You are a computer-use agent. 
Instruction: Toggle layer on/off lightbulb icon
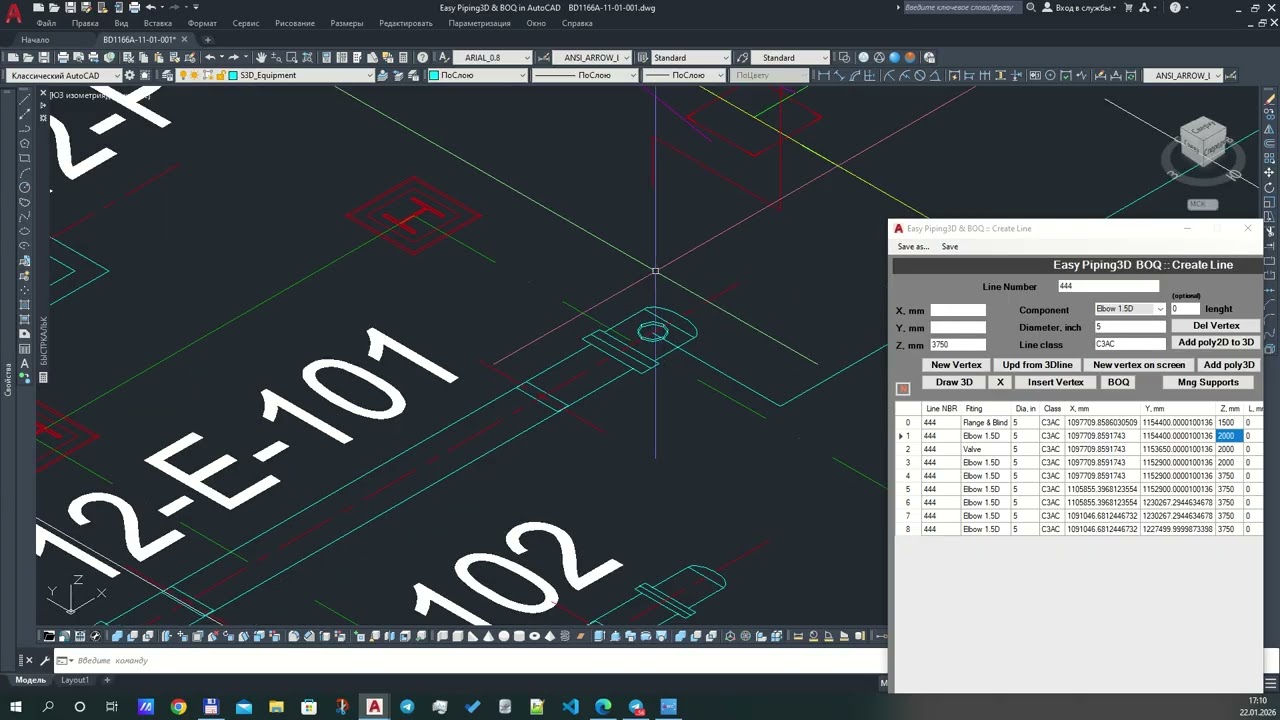(x=184, y=75)
